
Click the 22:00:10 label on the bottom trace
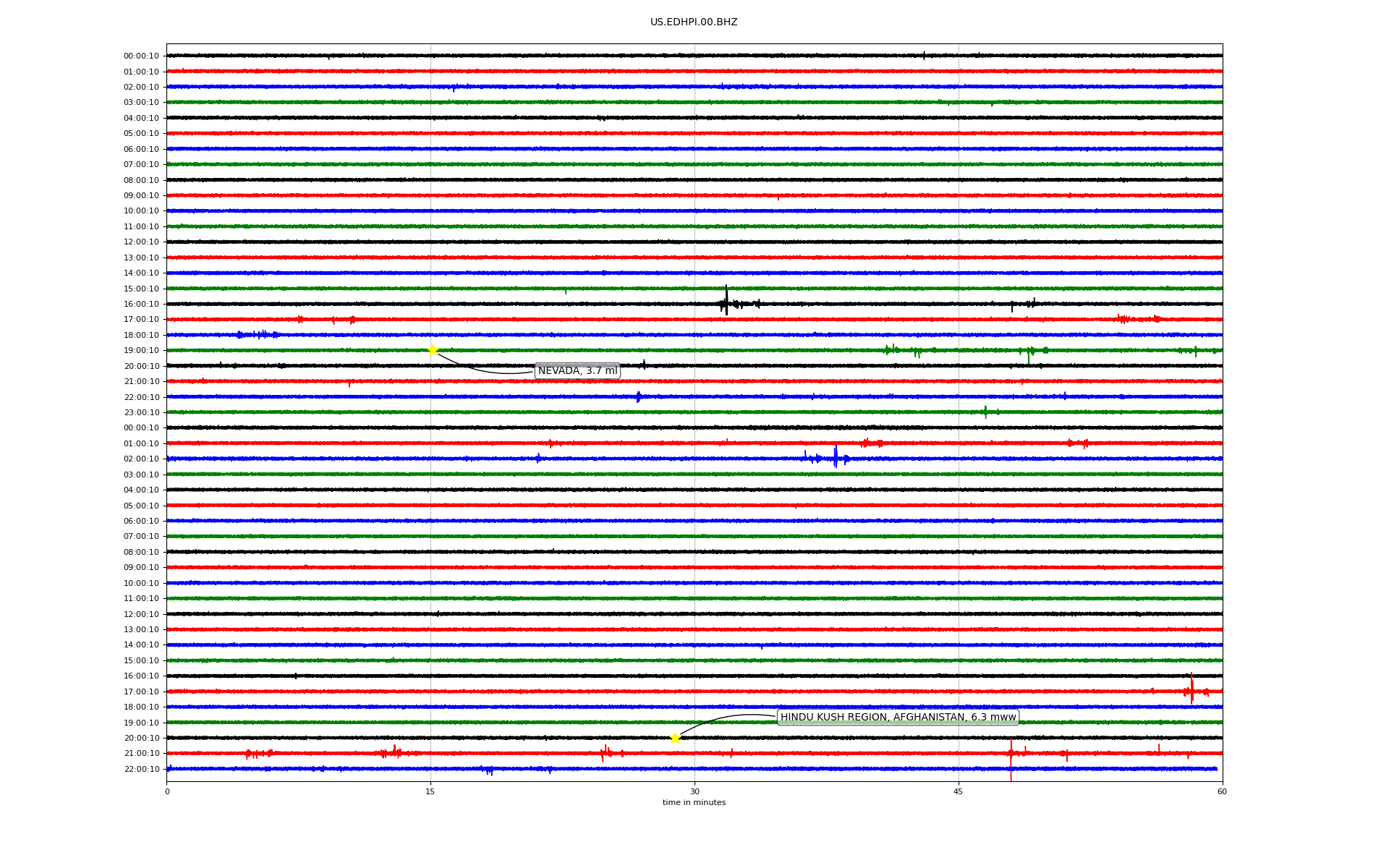(x=141, y=769)
